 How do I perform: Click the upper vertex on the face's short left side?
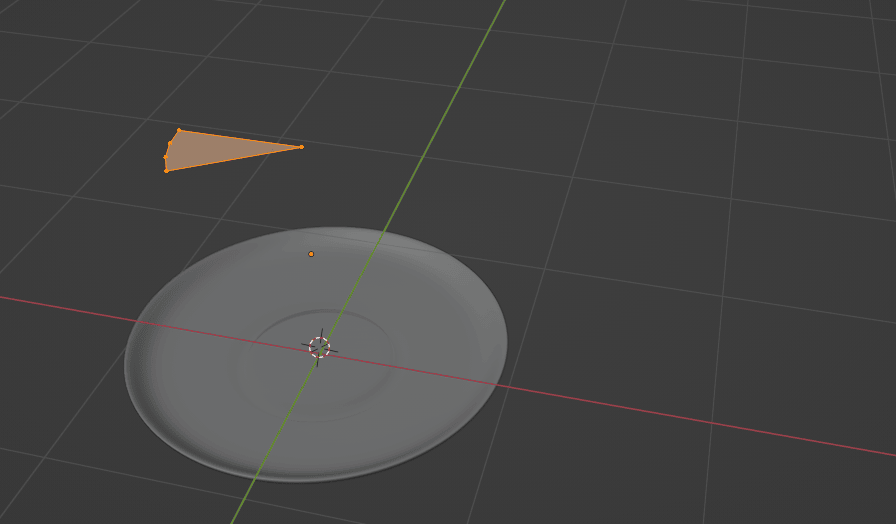pyautogui.click(x=170, y=143)
